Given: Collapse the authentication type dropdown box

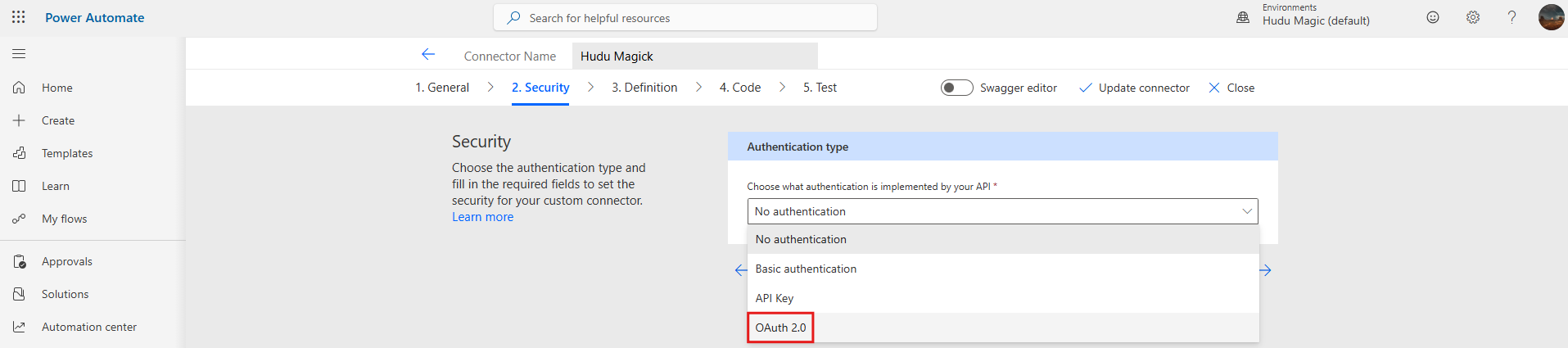Looking at the screenshot, I should click(x=1002, y=211).
